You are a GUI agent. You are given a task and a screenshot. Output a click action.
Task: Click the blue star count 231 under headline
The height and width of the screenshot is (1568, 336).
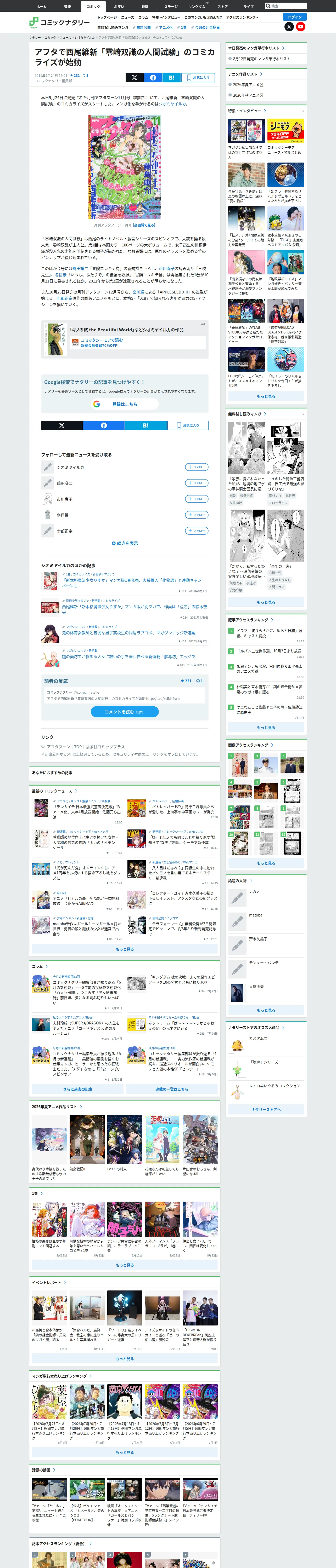pos(76,76)
